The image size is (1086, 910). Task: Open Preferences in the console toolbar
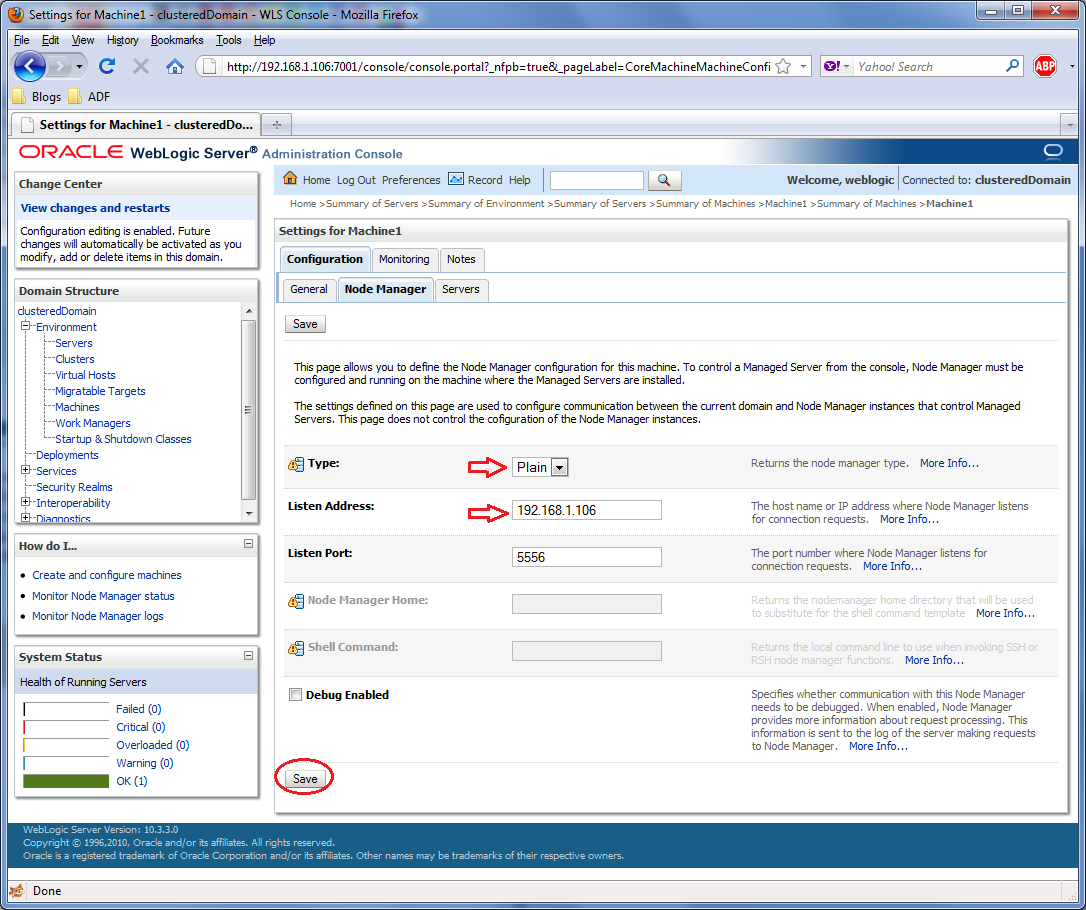tap(411, 180)
